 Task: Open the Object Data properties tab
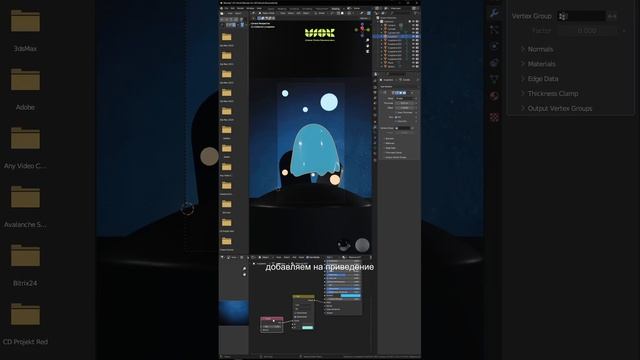494,78
